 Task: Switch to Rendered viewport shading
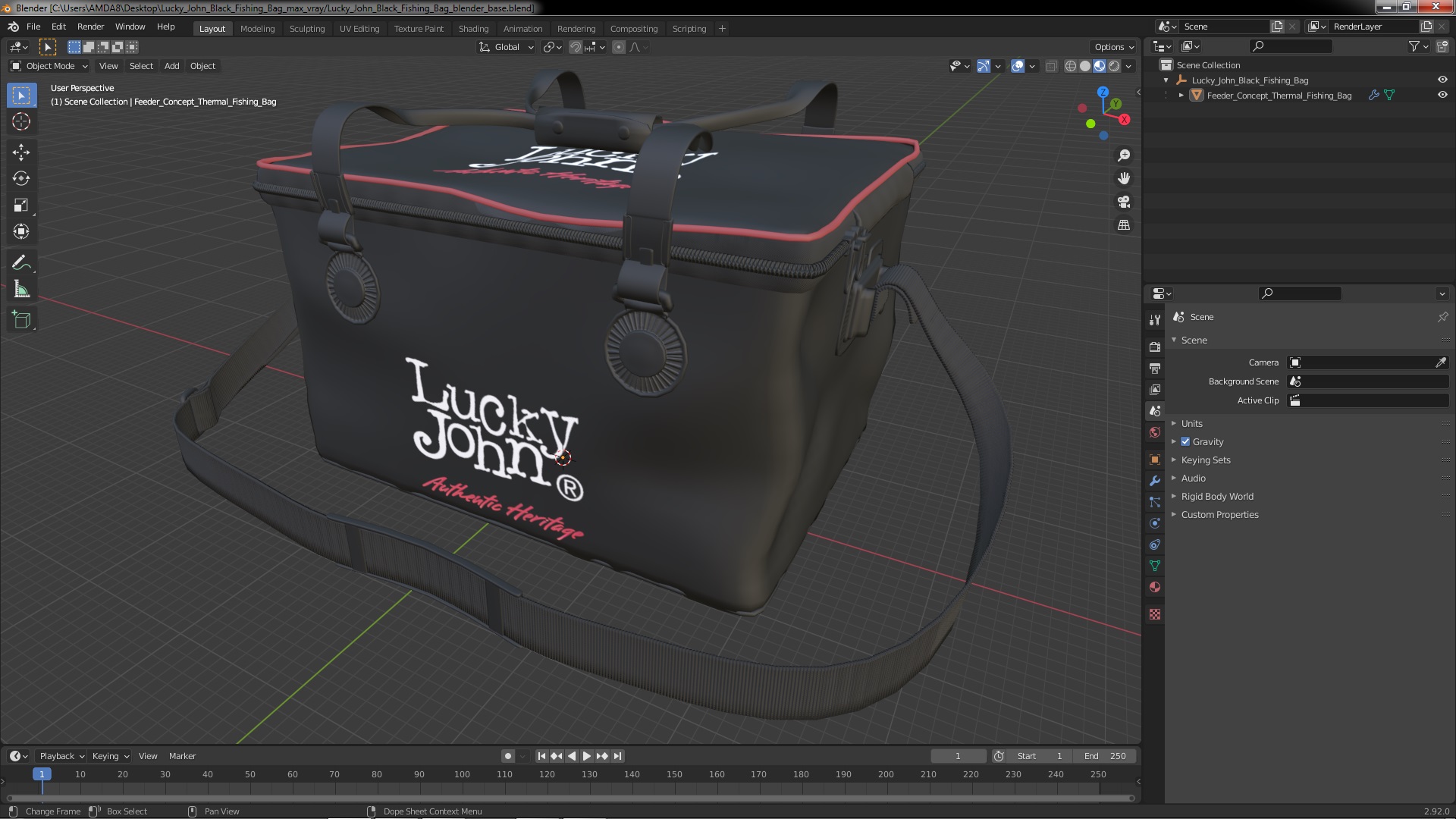1114,66
